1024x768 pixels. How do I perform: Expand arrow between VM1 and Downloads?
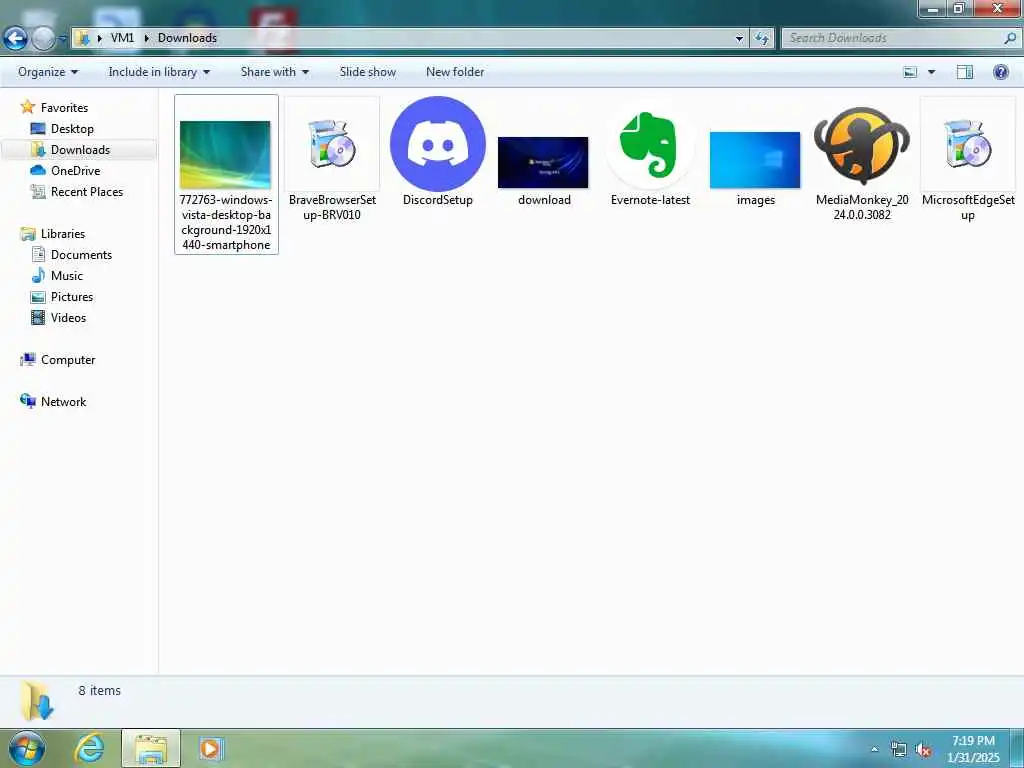pos(146,38)
